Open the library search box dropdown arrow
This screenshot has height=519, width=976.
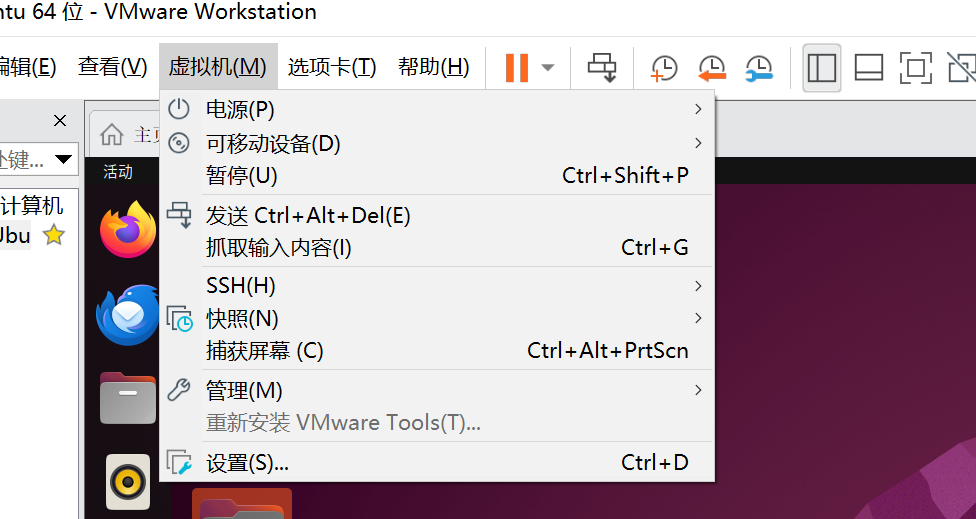click(x=63, y=159)
